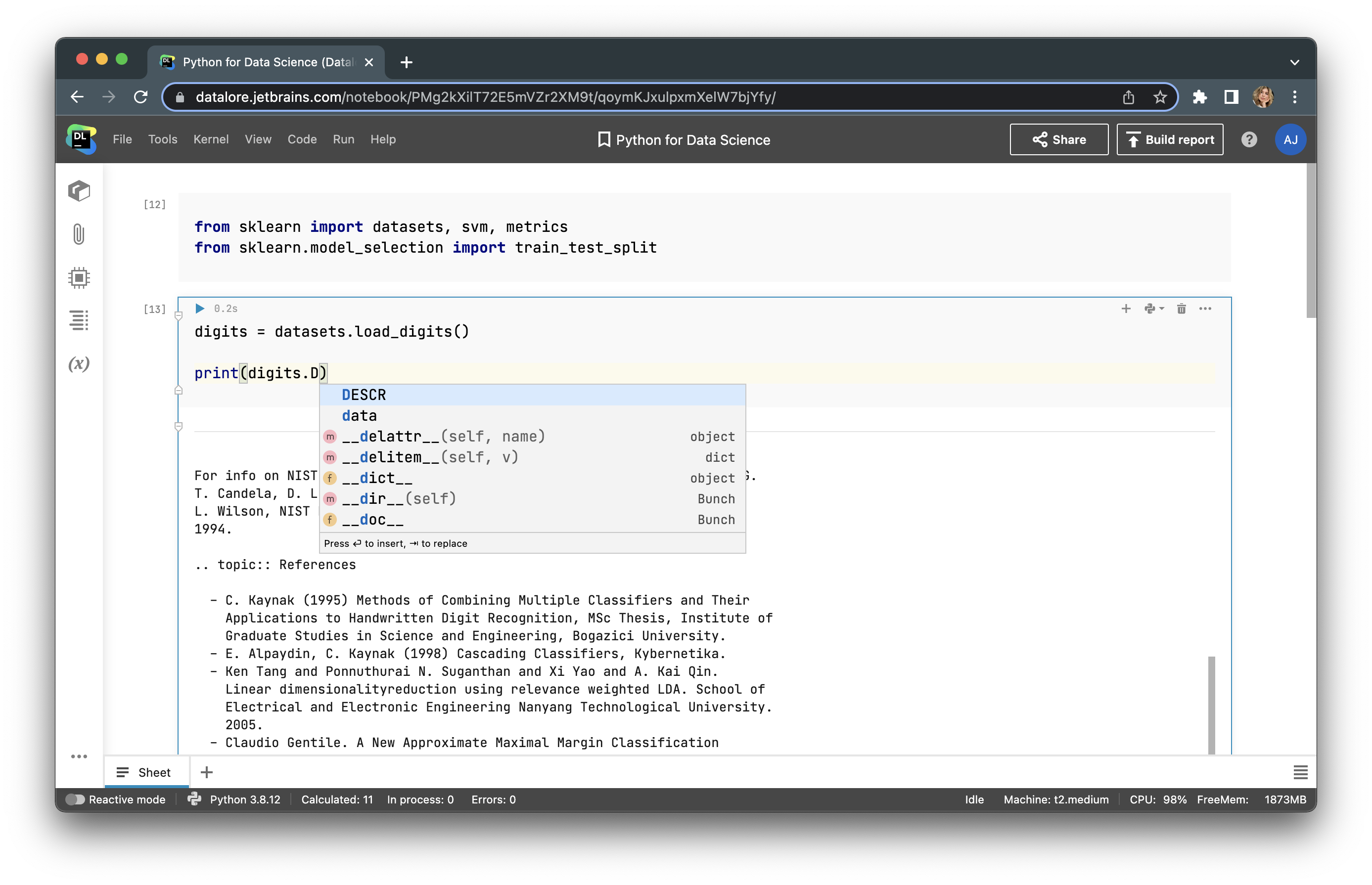The width and height of the screenshot is (1372, 885).
Task: Collapse cell 13 output using bottom fold marker
Action: coord(179,426)
